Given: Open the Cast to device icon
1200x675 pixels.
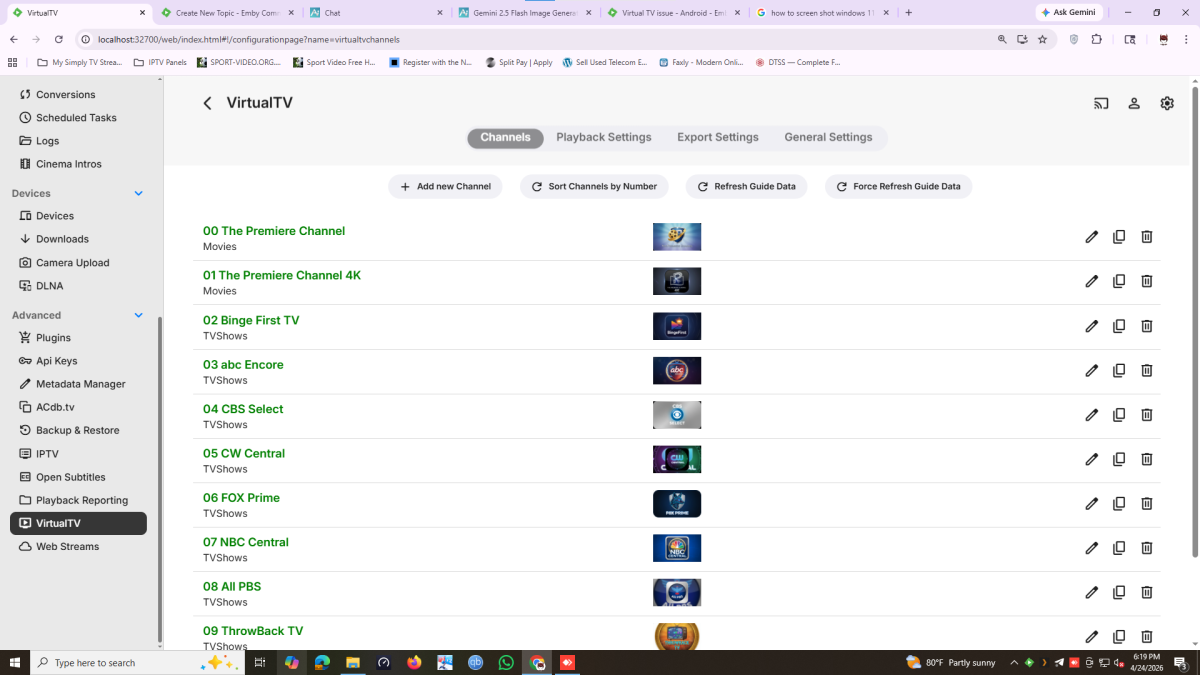Looking at the screenshot, I should point(1101,103).
